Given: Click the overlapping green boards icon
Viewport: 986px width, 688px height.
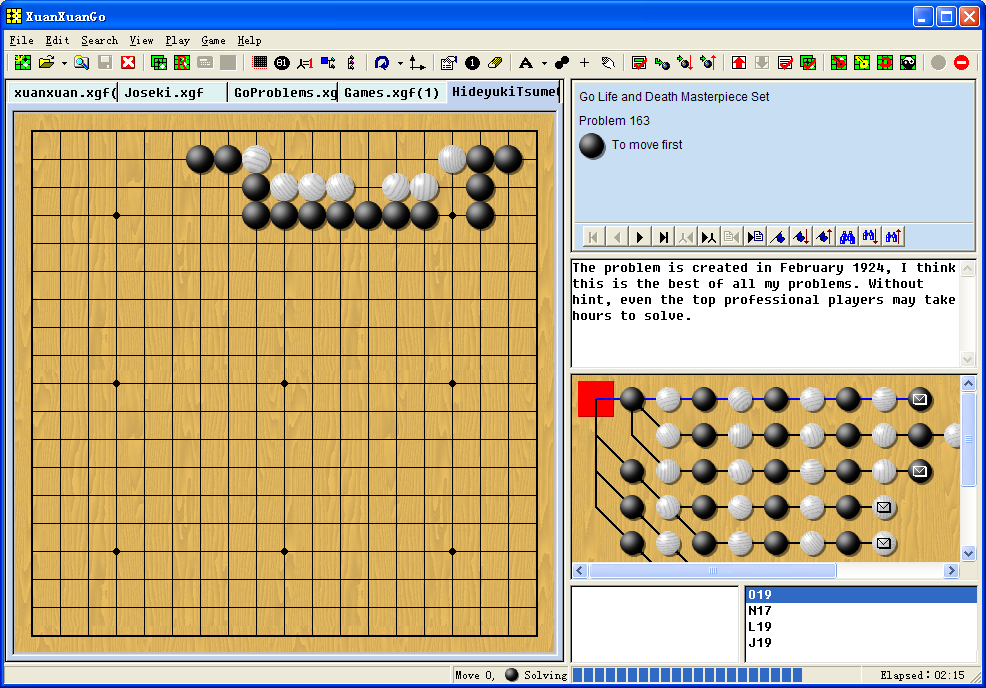Looking at the screenshot, I should 159,62.
